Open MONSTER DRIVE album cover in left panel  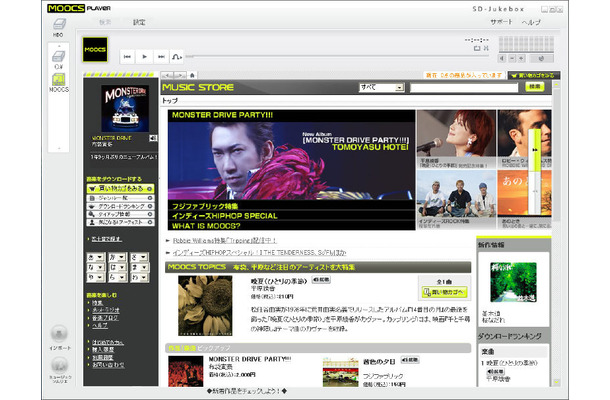[125, 109]
